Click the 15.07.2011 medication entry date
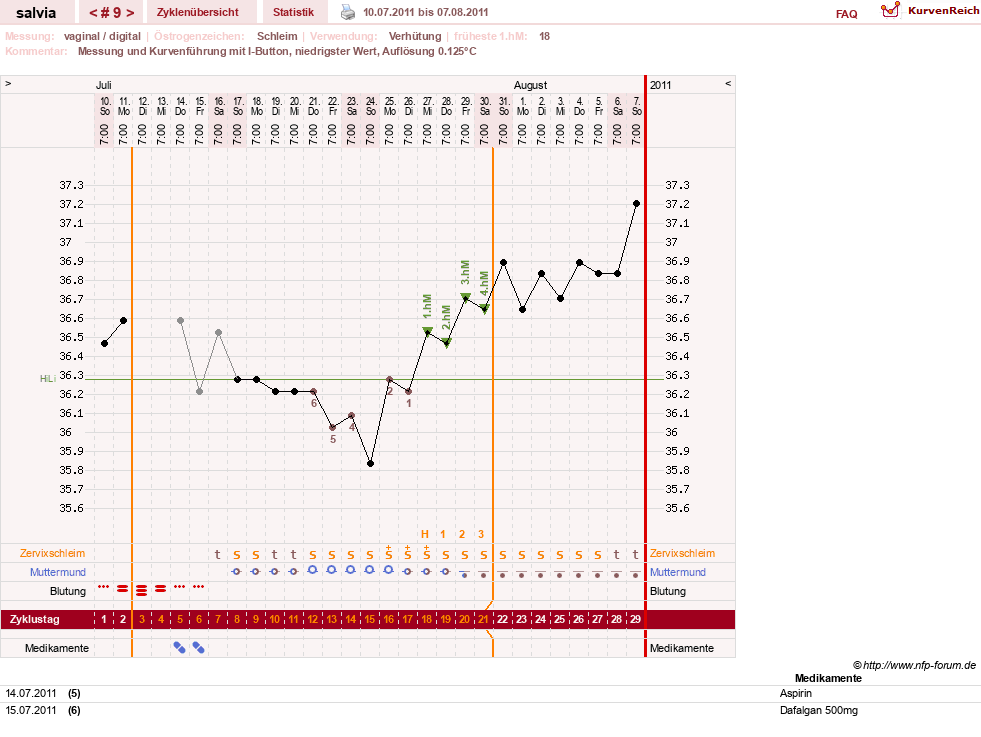Viewport: 981px width, 737px height. pyautogui.click(x=31, y=710)
